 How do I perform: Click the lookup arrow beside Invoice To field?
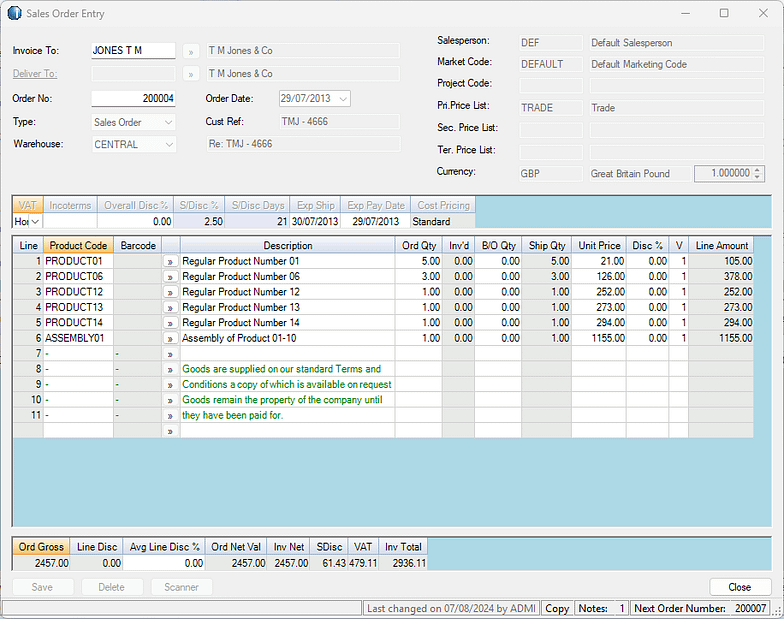pyautogui.click(x=191, y=50)
